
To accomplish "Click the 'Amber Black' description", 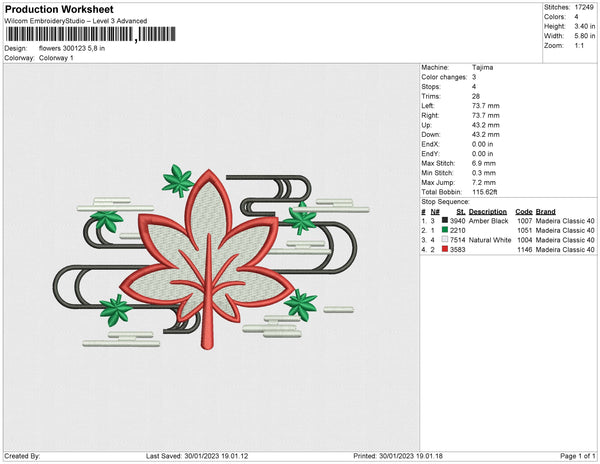I will 489,221.
